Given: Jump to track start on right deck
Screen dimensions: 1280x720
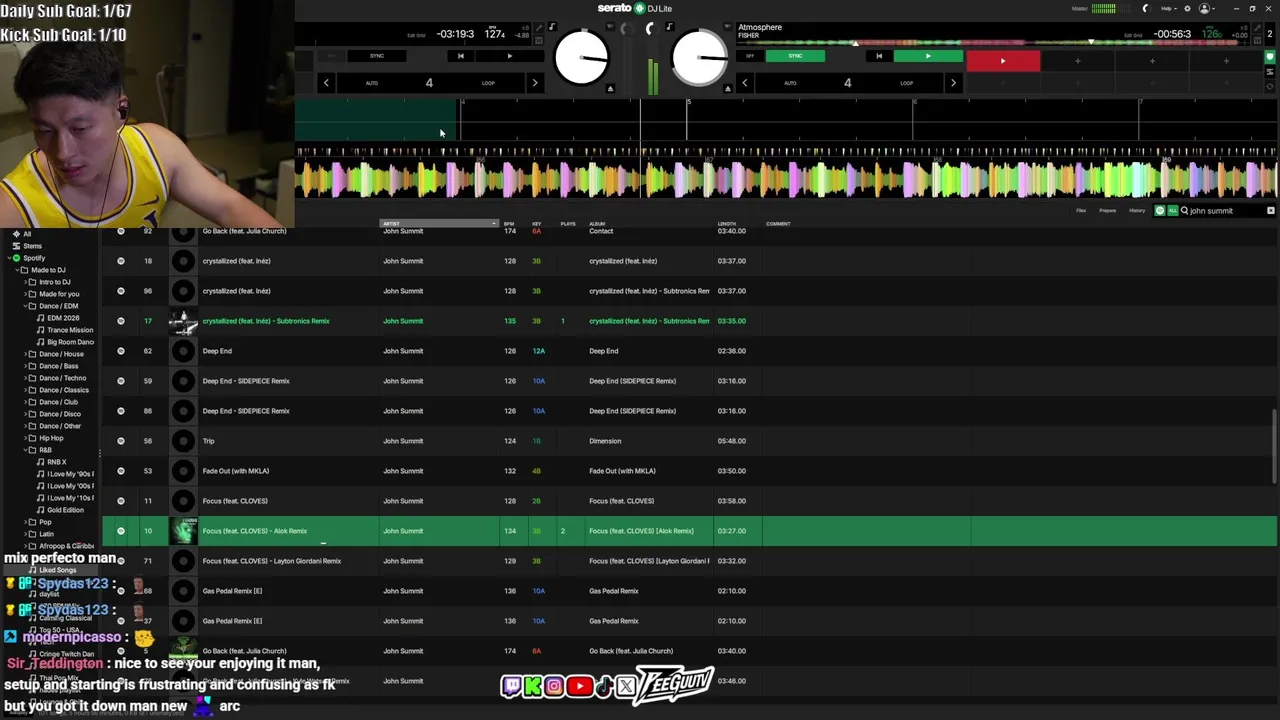Looking at the screenshot, I should coord(879,56).
